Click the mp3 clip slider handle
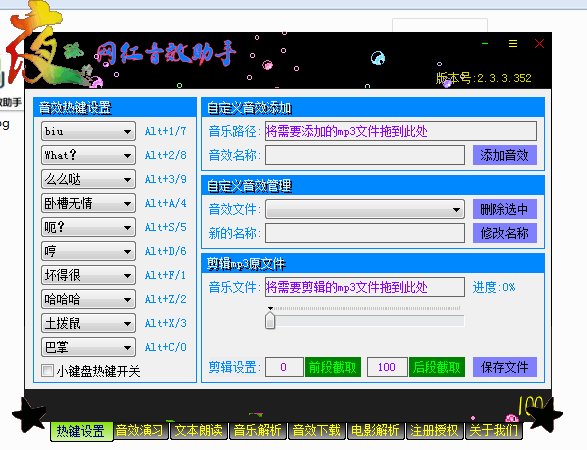This screenshot has height=450, width=587. click(270, 320)
